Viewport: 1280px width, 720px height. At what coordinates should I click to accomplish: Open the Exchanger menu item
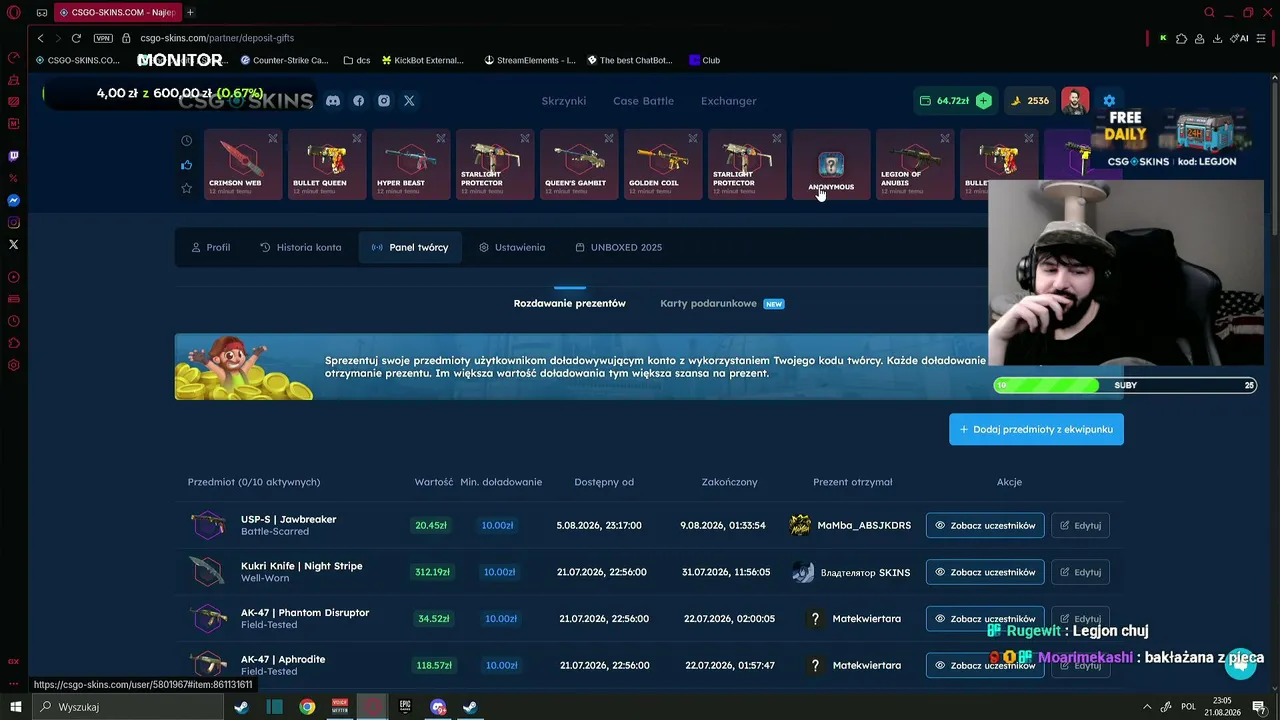coord(729,101)
